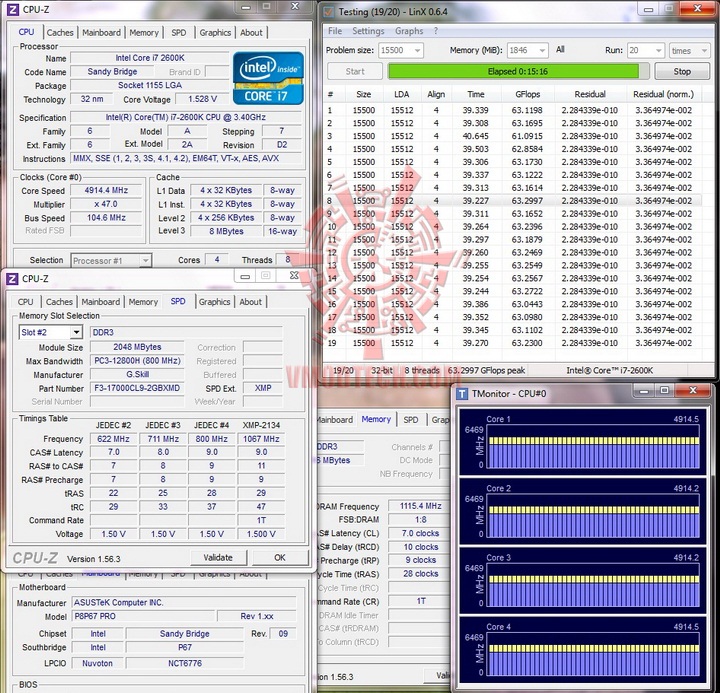Open Graphics tab in top CPU-Z window

(215, 33)
